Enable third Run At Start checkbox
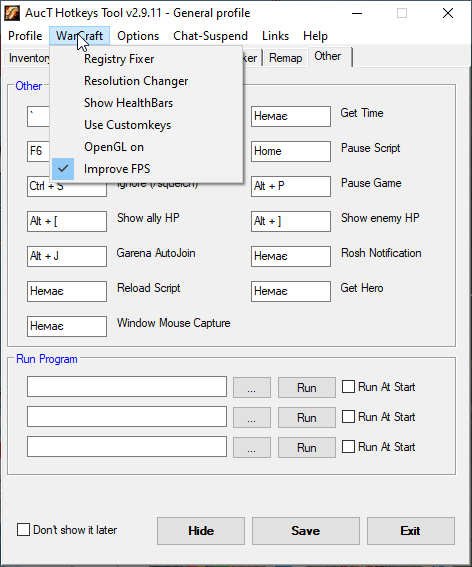The width and height of the screenshot is (472, 567). [348, 447]
